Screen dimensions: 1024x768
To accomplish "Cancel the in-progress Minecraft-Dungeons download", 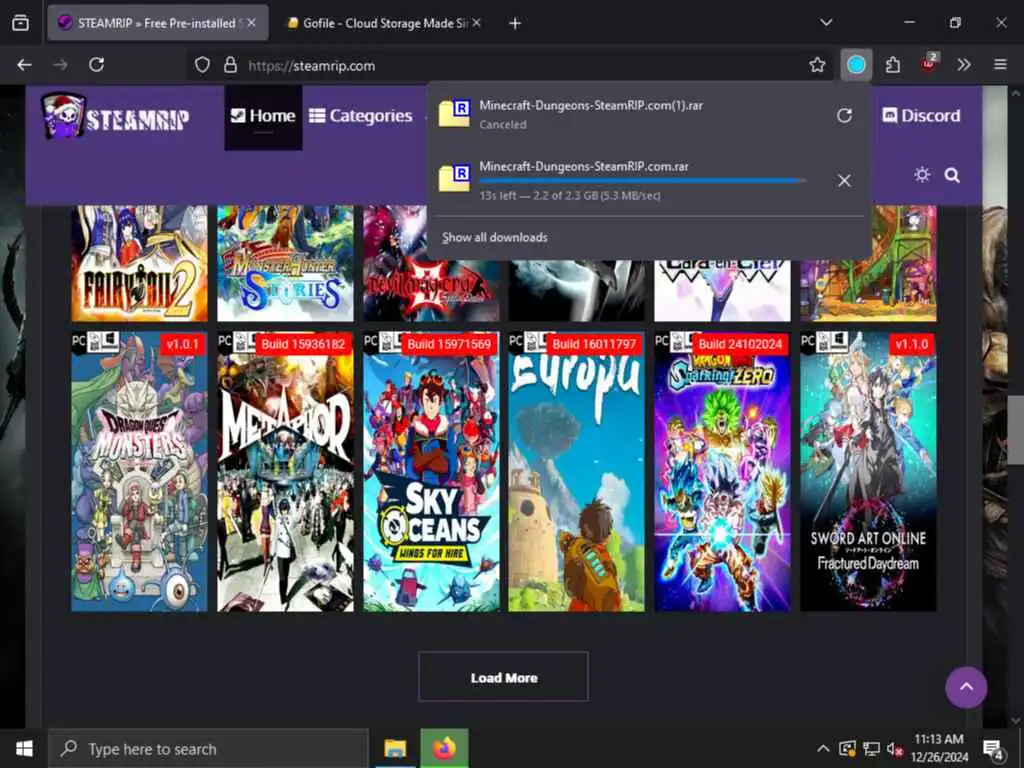I will point(844,181).
